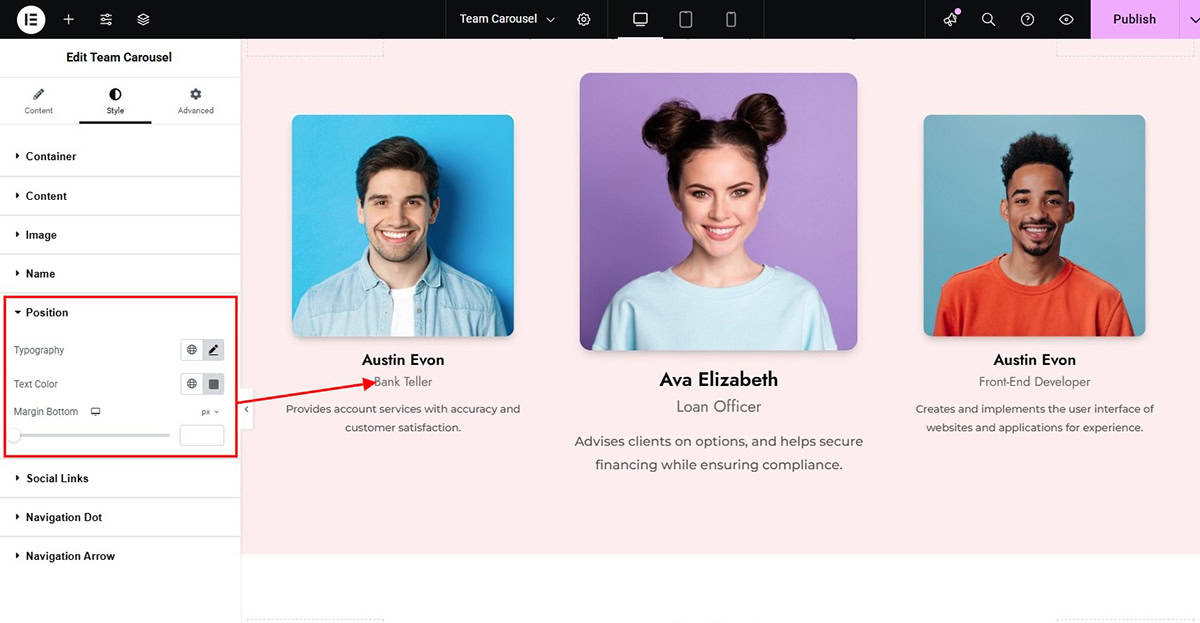Switch to mobile preview mode
Viewport: 1200px width, 623px height.
[731, 19]
